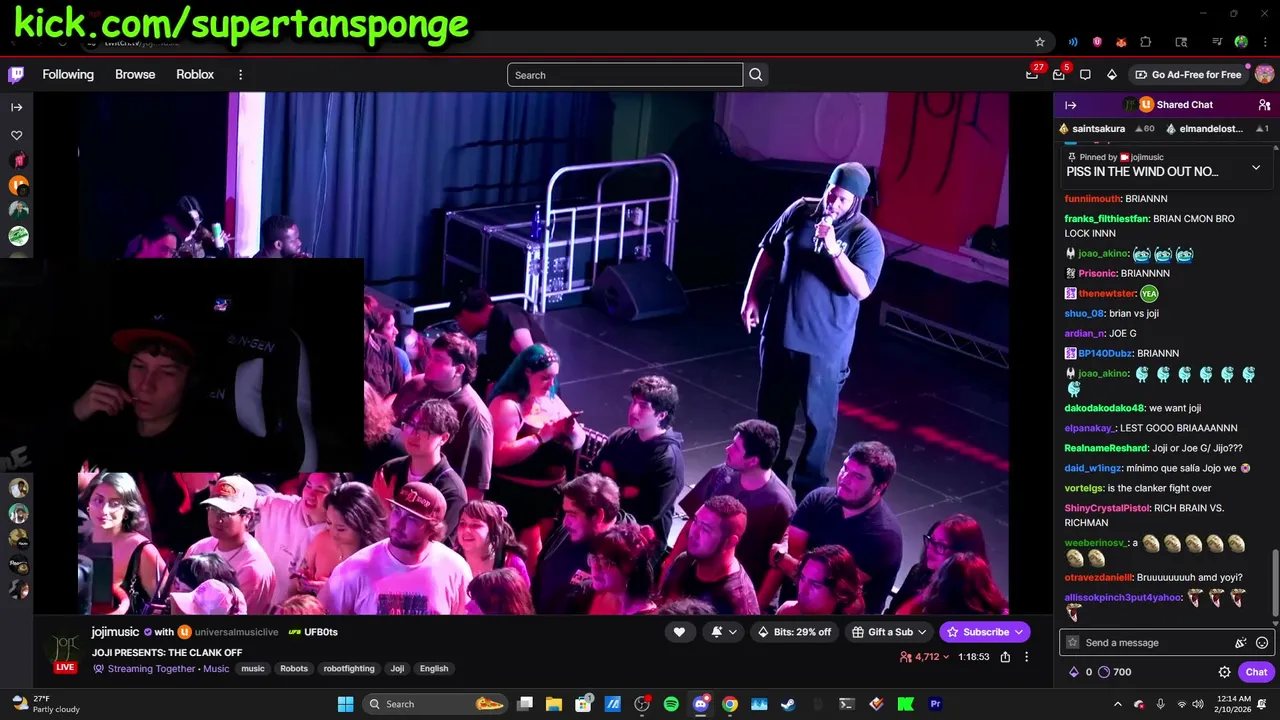Click chat username ShinyCrystalPistol
This screenshot has width=1280, height=720.
pos(1107,508)
